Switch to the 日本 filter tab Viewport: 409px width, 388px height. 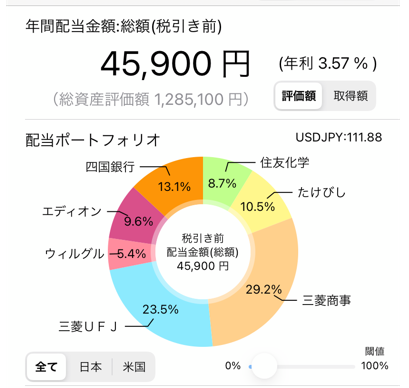pyautogui.click(x=90, y=367)
